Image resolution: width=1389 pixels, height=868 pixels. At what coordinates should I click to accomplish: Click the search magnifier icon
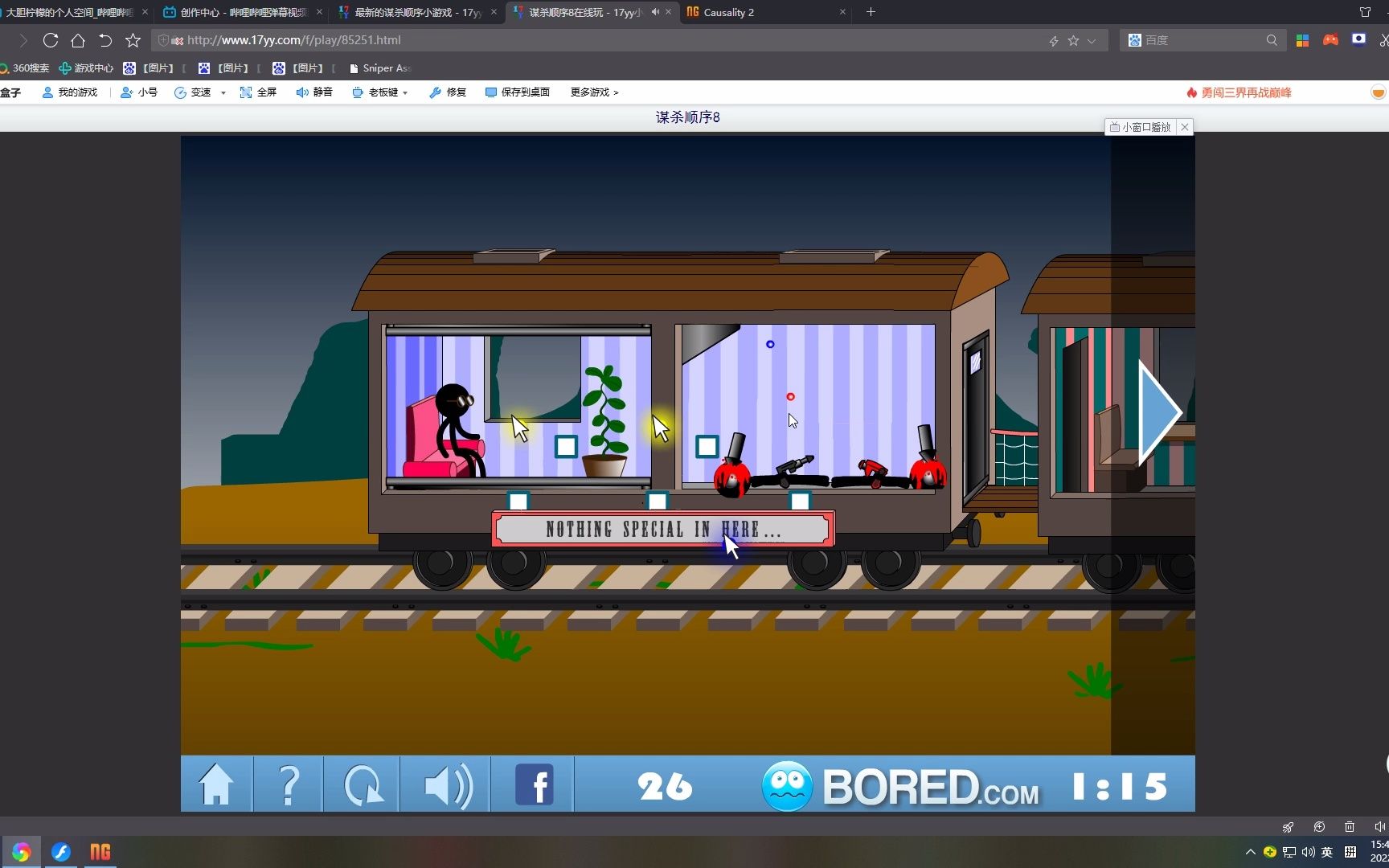1272,40
